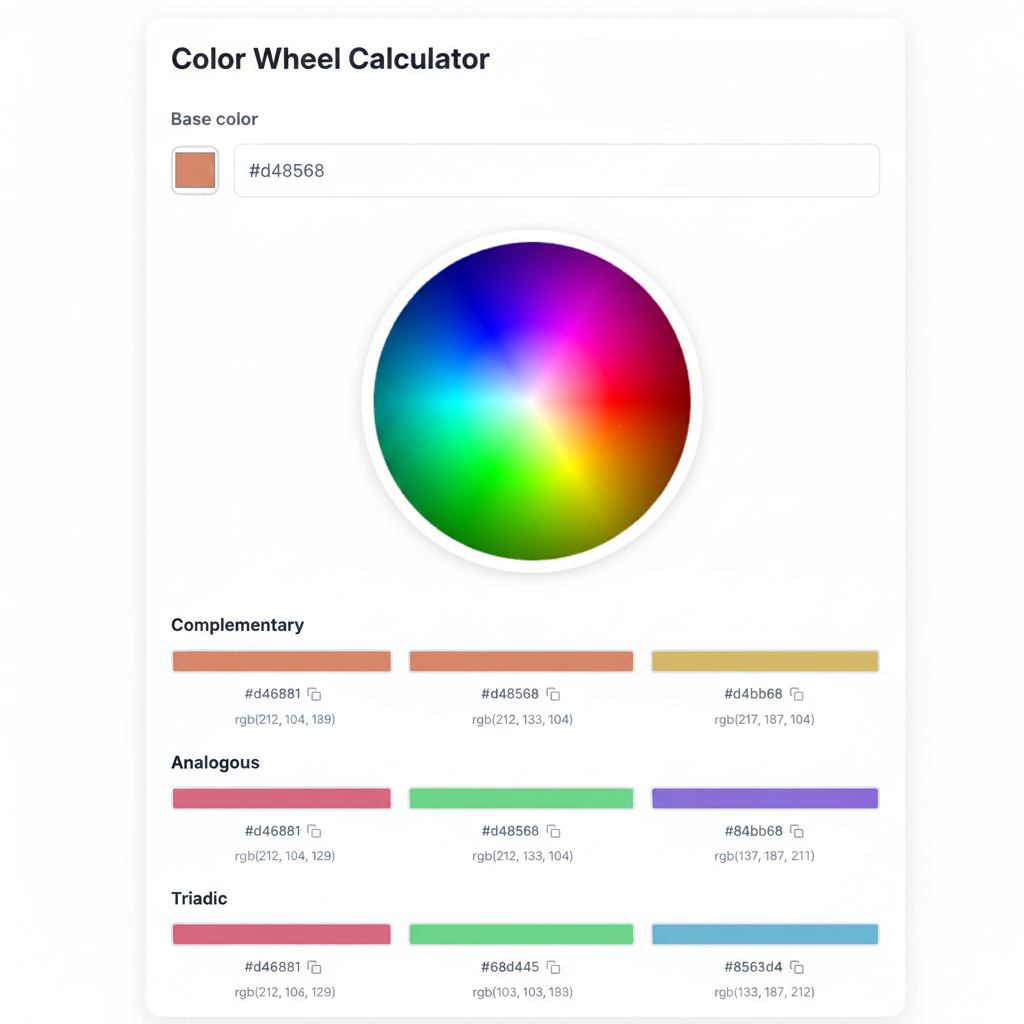Pick a hue on the color wheel
The width and height of the screenshot is (1024, 1024).
[x=532, y=401]
